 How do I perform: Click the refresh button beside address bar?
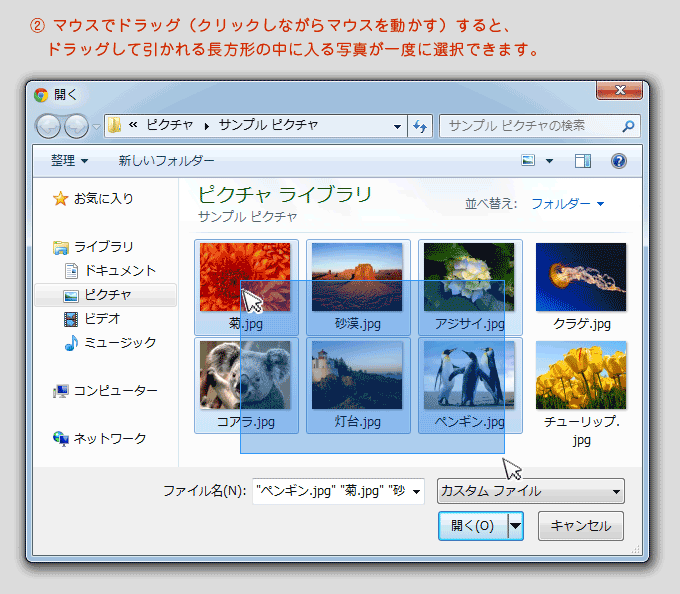420,126
